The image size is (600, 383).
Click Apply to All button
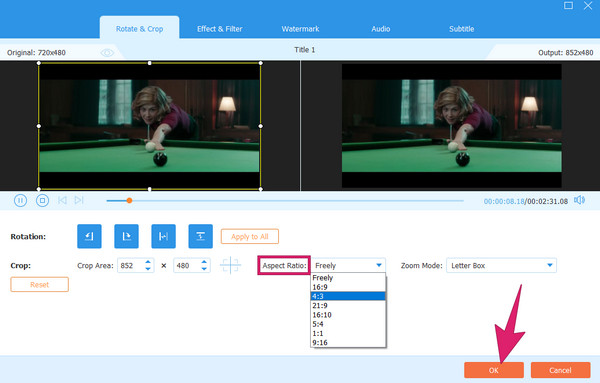249,236
